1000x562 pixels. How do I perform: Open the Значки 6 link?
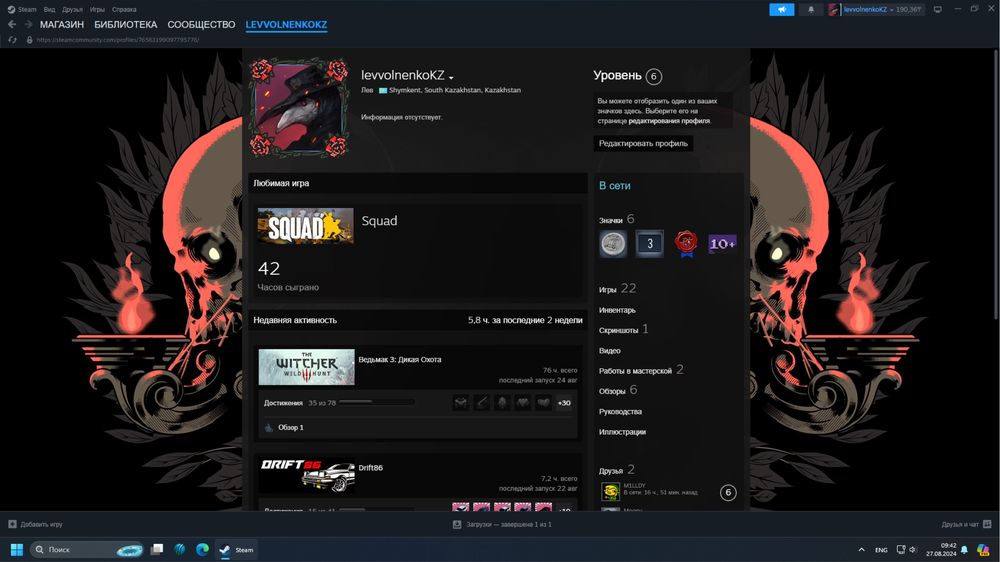[616, 219]
